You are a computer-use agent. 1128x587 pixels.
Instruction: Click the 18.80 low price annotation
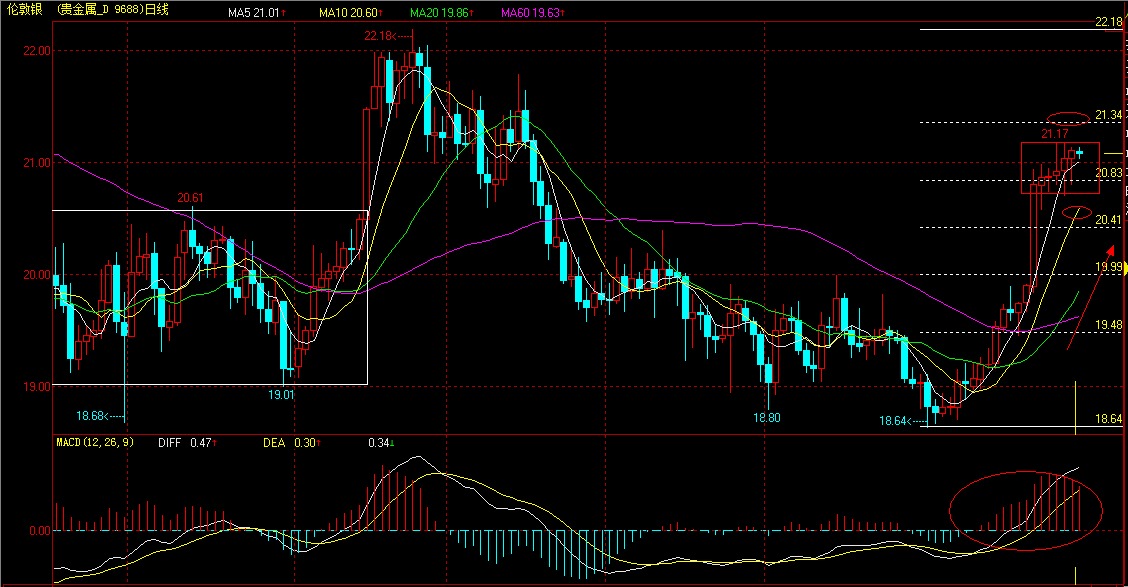click(x=766, y=418)
